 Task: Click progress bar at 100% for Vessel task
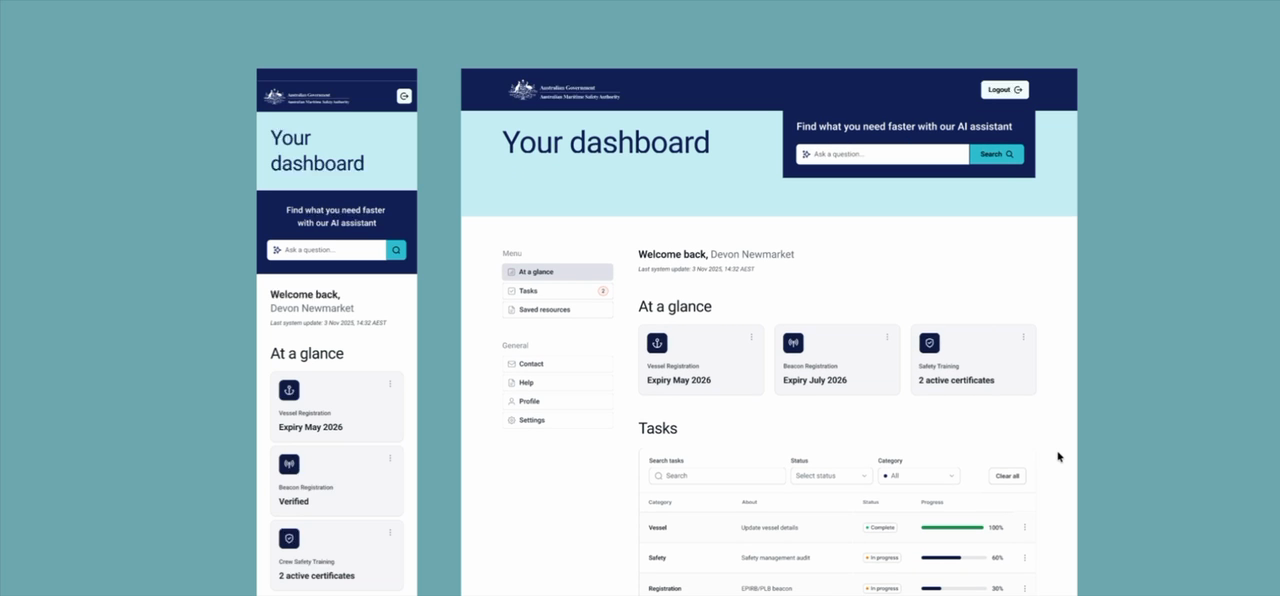coord(952,527)
